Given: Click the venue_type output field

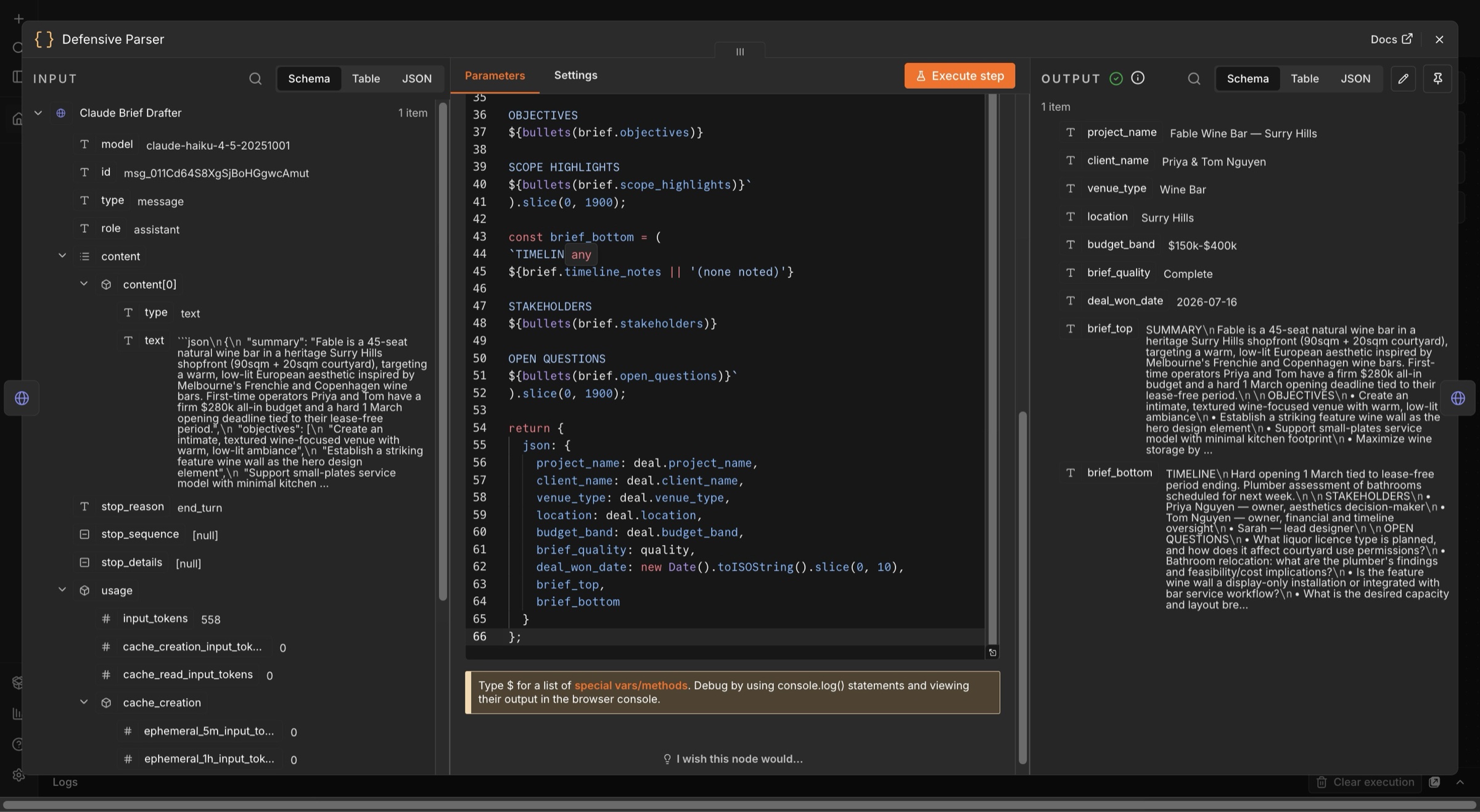Looking at the screenshot, I should point(1135,189).
